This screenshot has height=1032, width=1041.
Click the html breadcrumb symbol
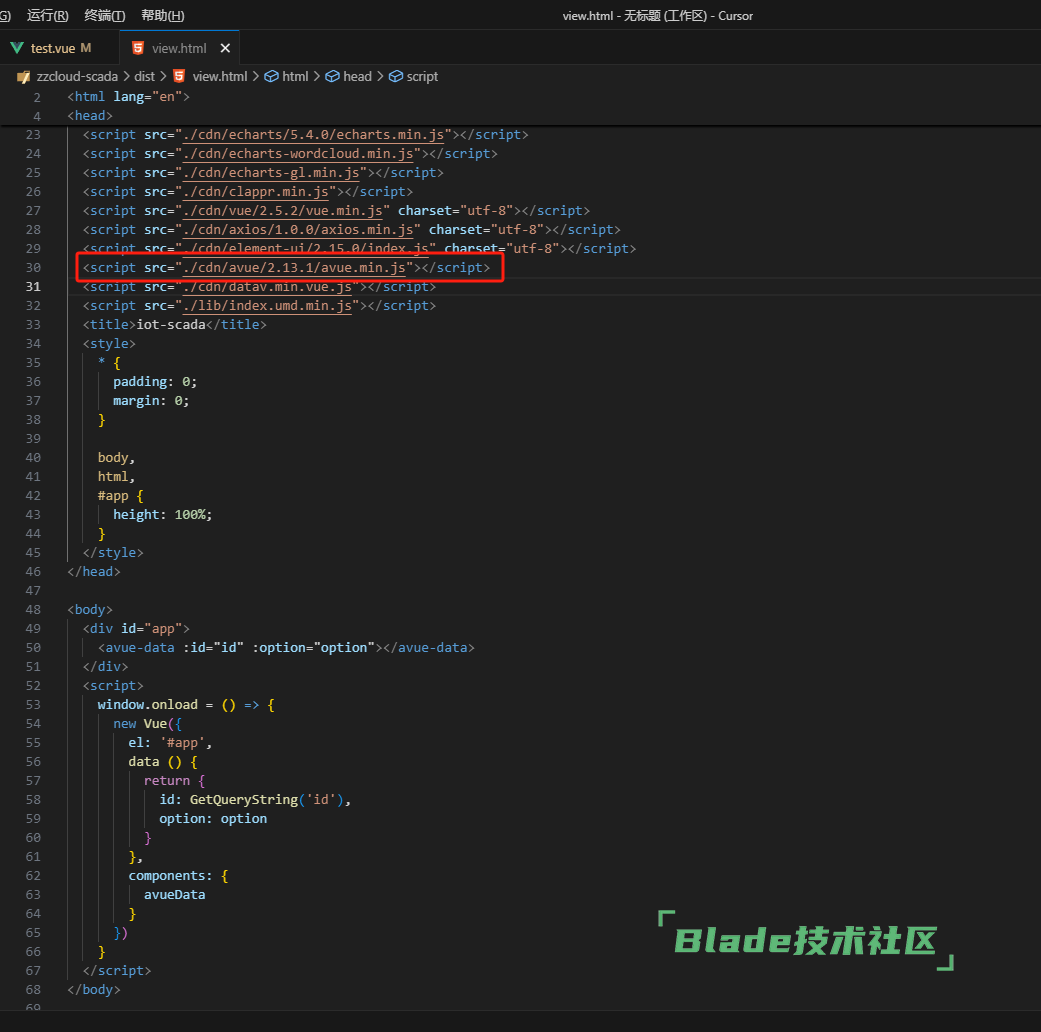[295, 76]
